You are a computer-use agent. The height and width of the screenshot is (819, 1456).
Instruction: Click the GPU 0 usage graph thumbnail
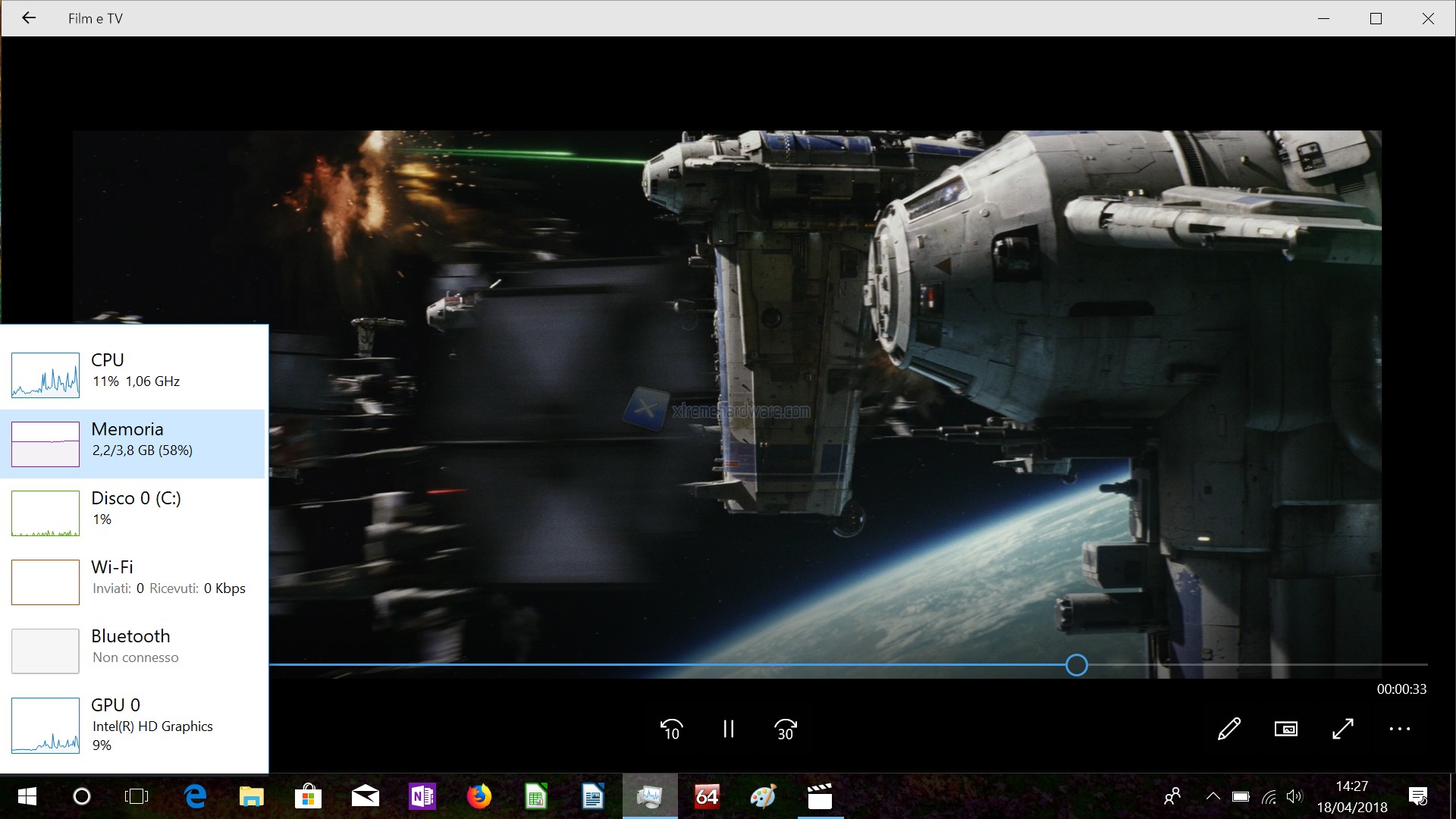45,726
